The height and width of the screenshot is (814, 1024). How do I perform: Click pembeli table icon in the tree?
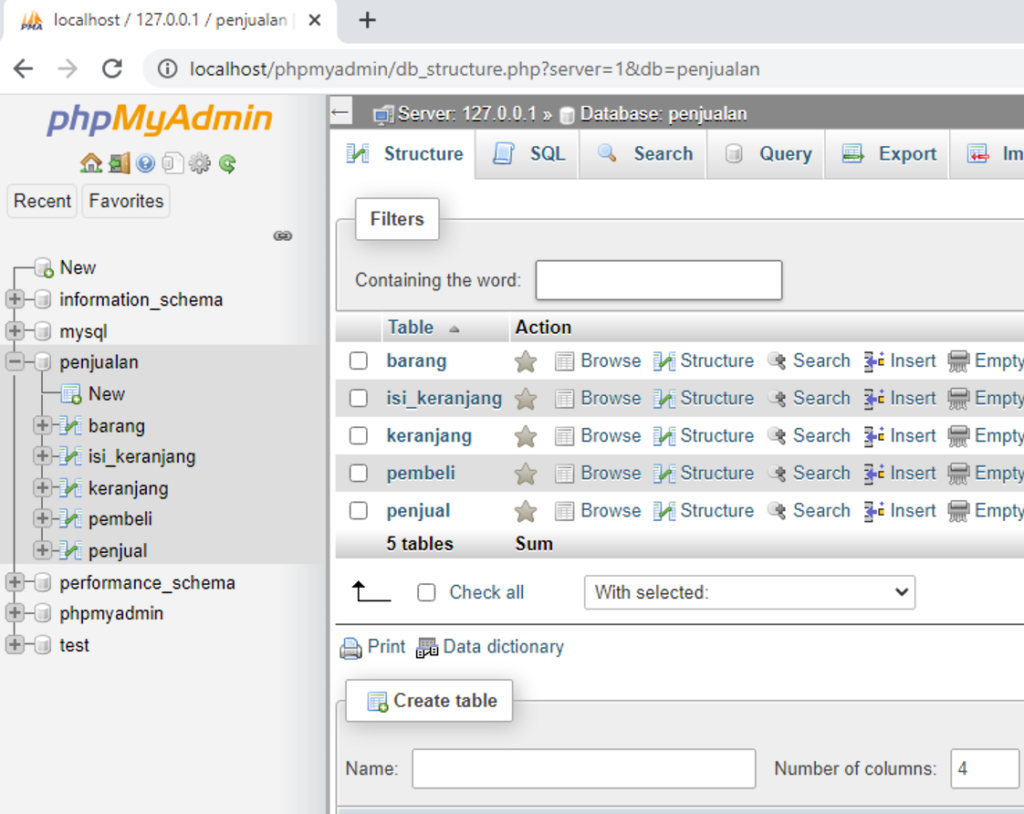tap(71, 519)
